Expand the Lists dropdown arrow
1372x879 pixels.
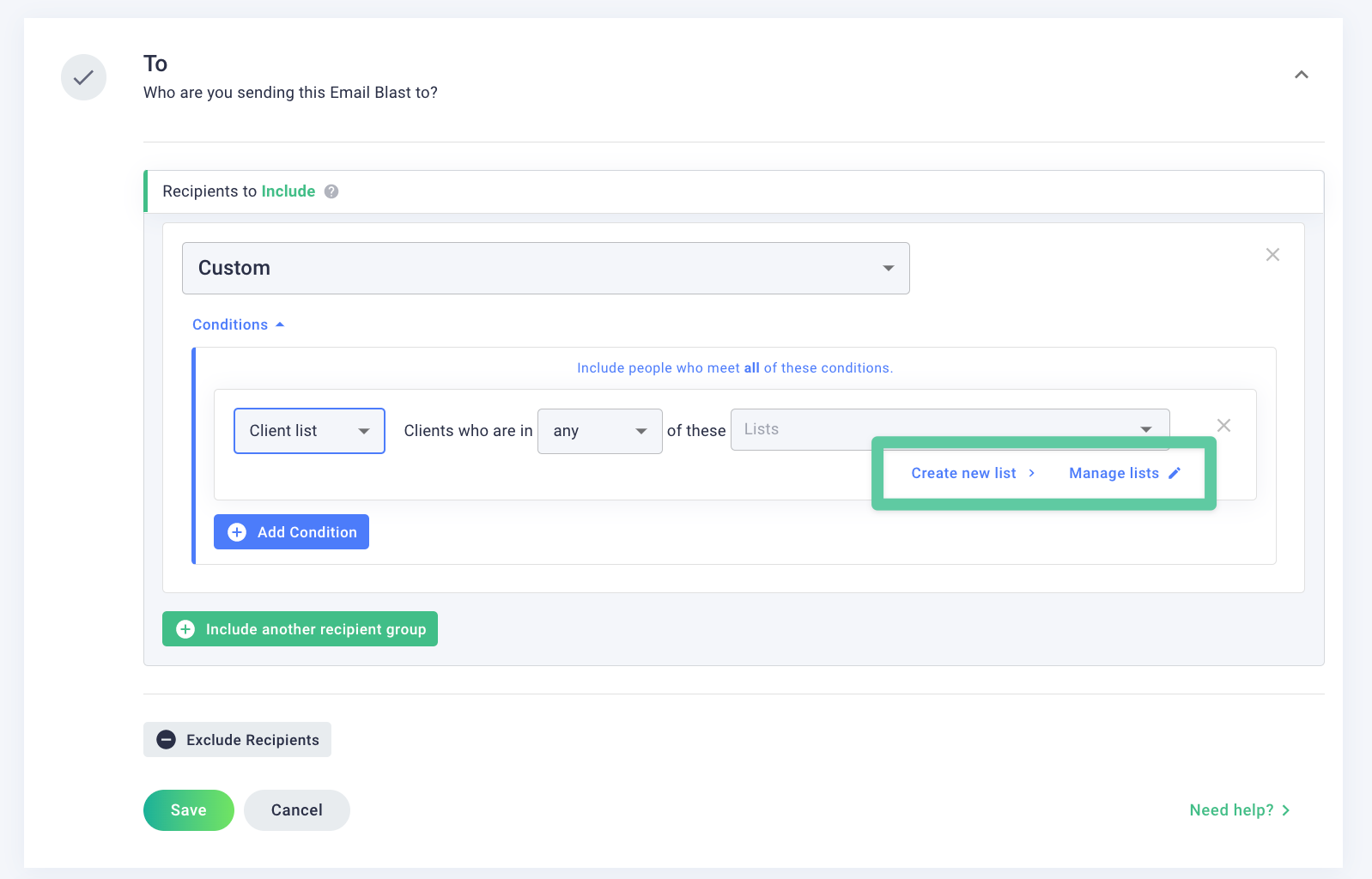1146,429
